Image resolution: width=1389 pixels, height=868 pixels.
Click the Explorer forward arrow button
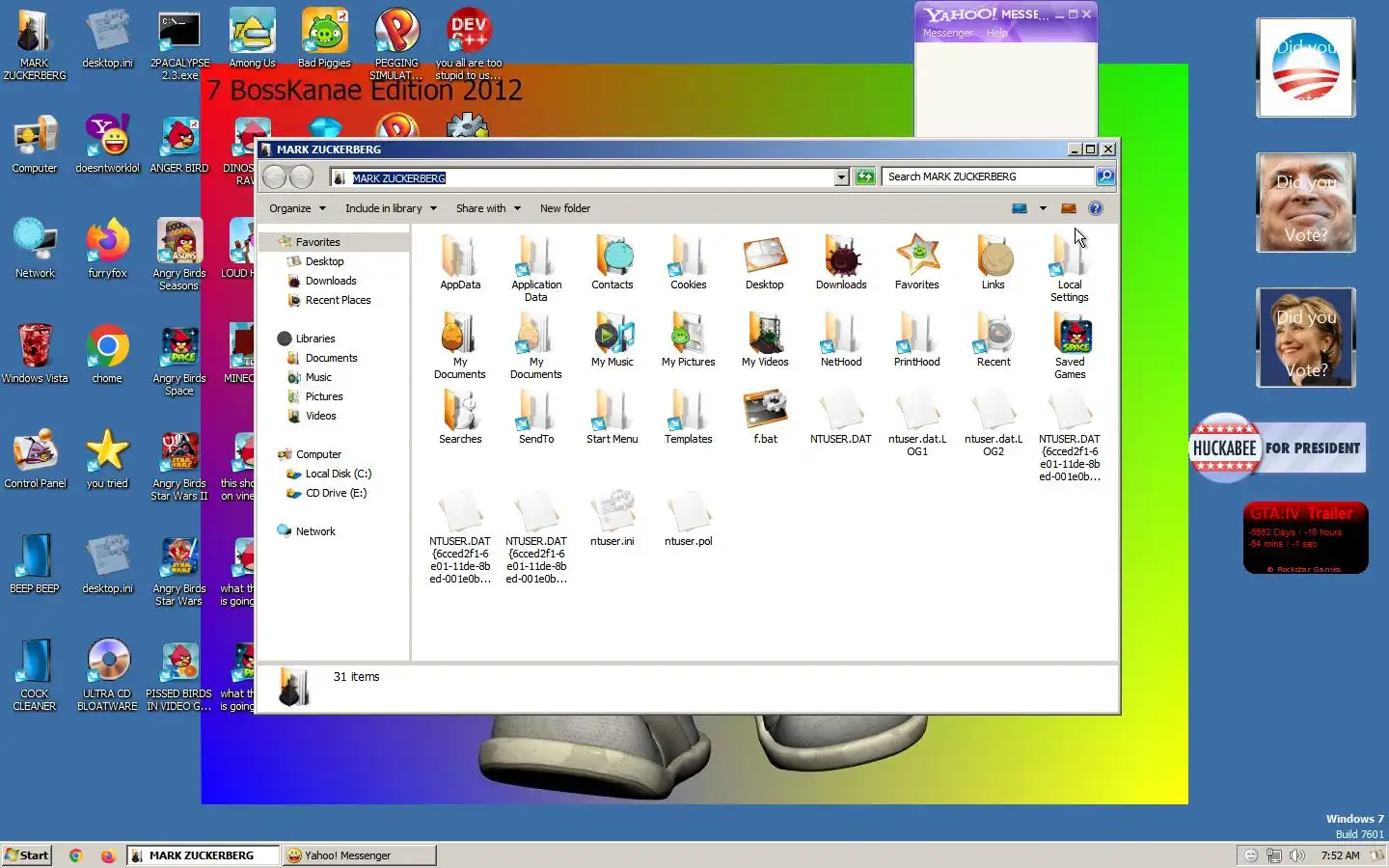point(302,176)
